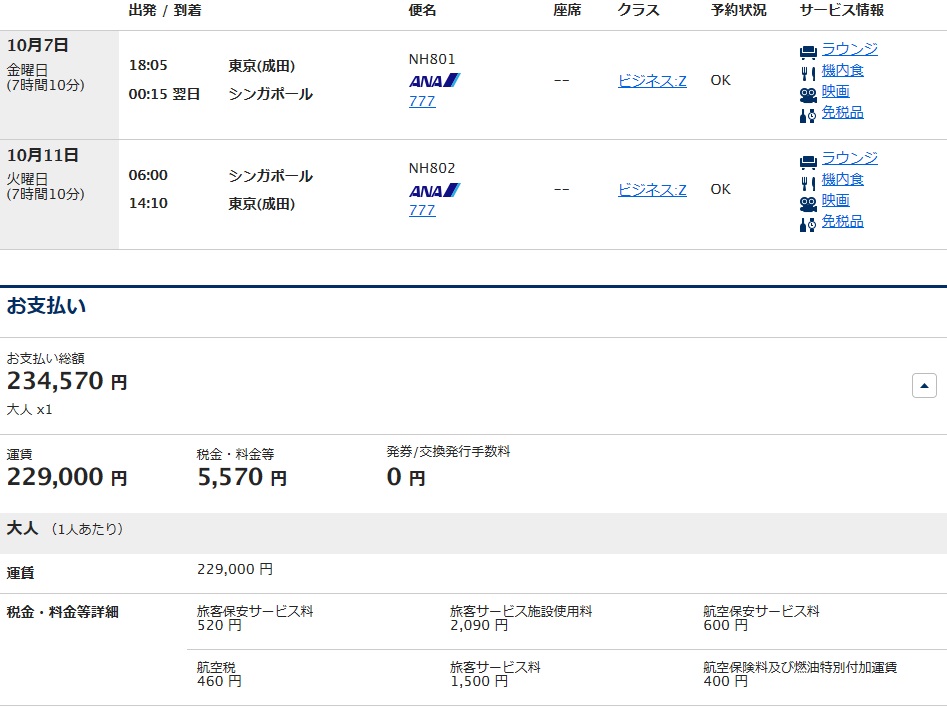Open ラウンジ link for NH802 flight
The height and width of the screenshot is (707, 947).
coord(850,158)
